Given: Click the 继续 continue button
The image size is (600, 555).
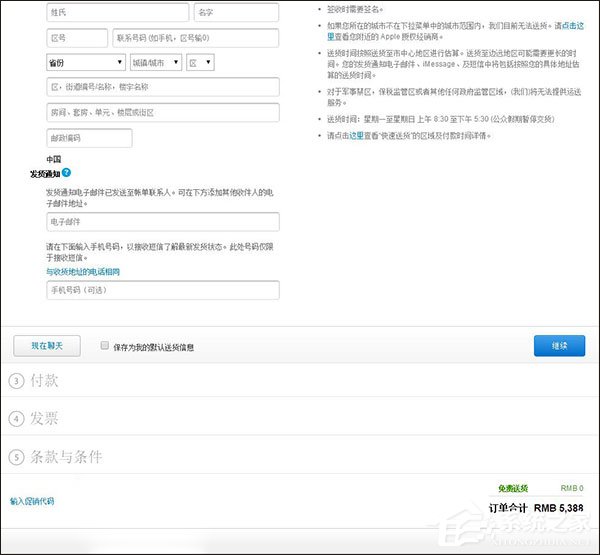Looking at the screenshot, I should pyautogui.click(x=559, y=346).
